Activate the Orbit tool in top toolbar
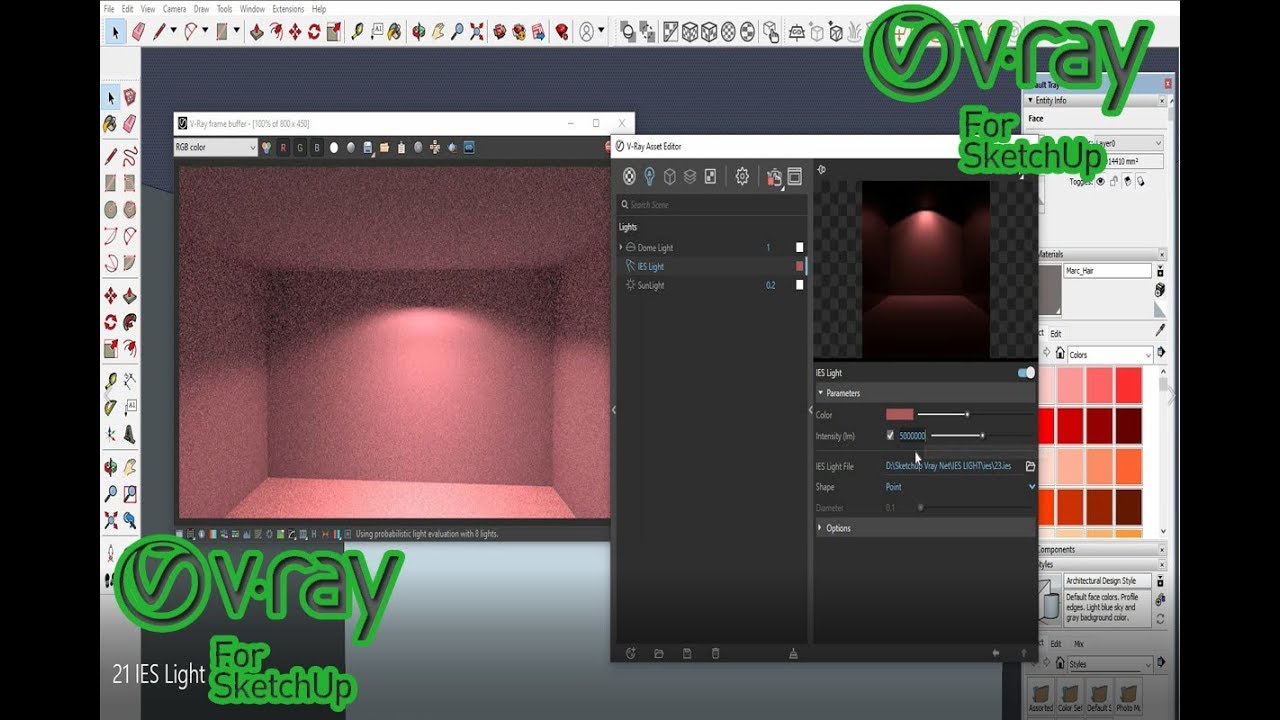1280x720 pixels. (x=419, y=32)
